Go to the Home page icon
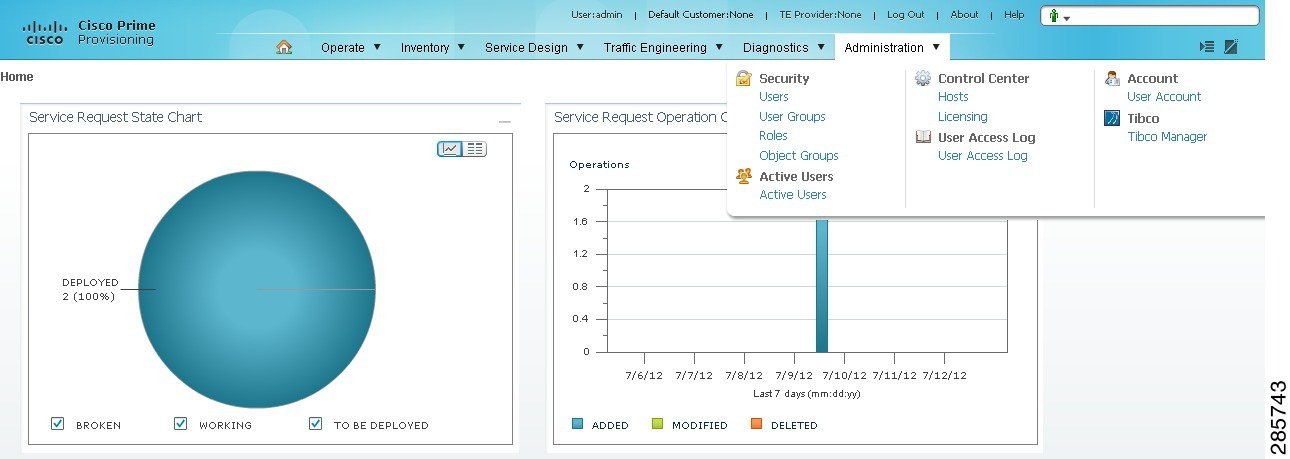The height and width of the screenshot is (459, 1290). [x=284, y=47]
